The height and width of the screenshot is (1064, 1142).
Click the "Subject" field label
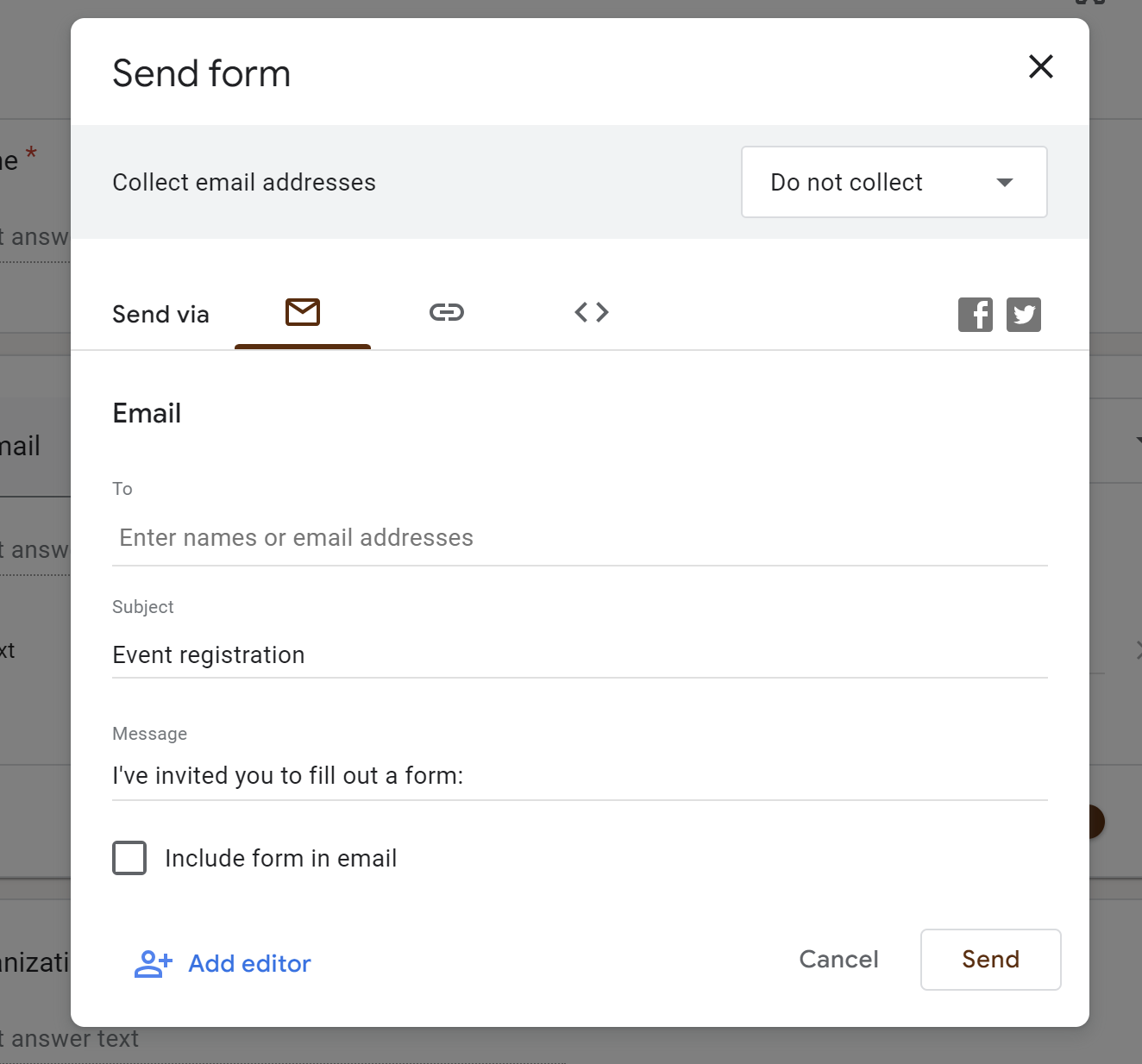[143, 607]
